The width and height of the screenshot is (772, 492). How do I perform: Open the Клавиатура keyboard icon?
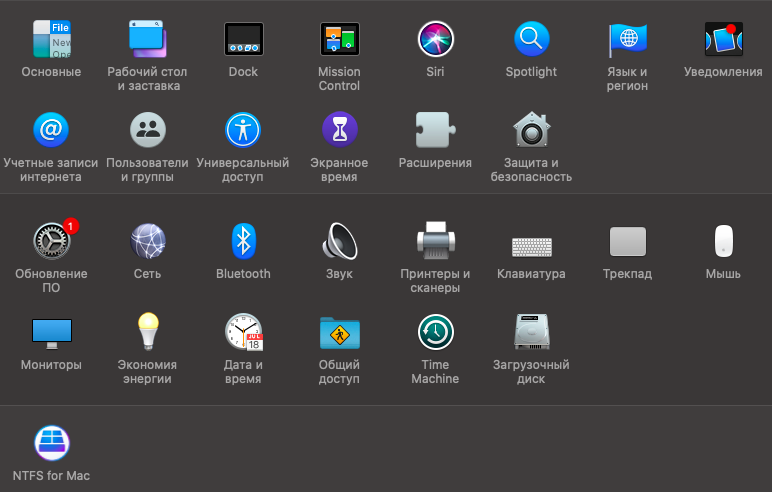pos(532,247)
